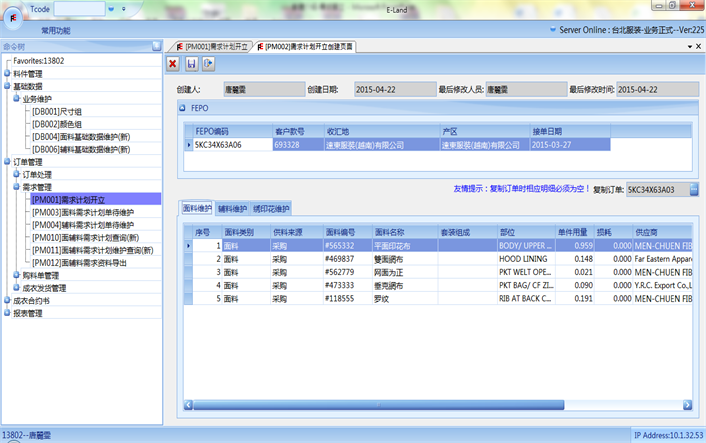
Task: Click the floppy disk save icon
Action: [190, 64]
